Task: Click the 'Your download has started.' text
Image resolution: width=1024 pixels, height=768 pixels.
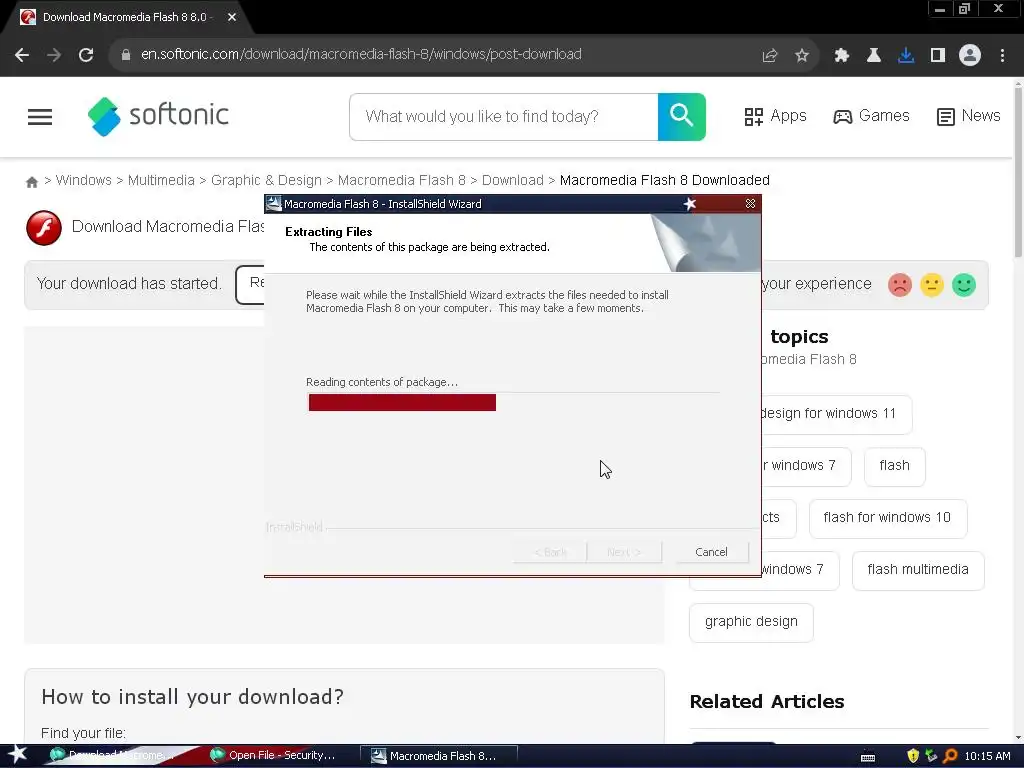Action: (x=129, y=284)
